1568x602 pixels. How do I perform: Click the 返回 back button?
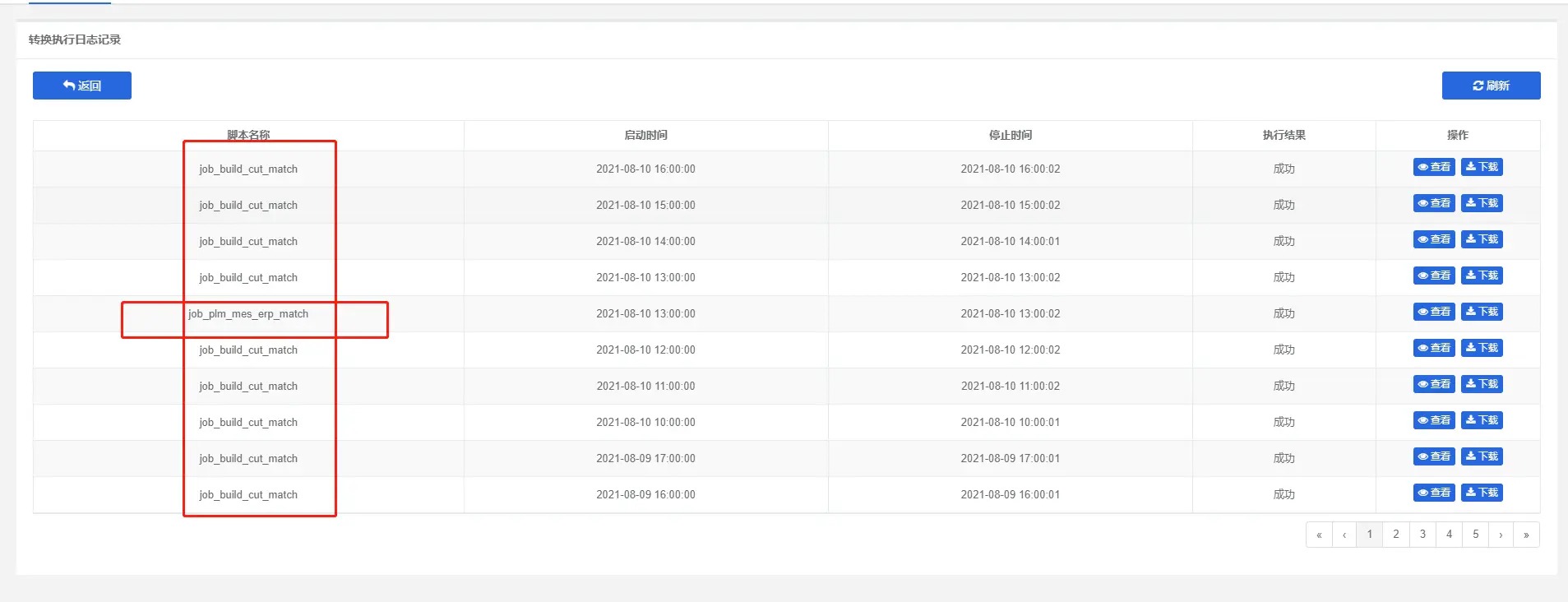82,86
